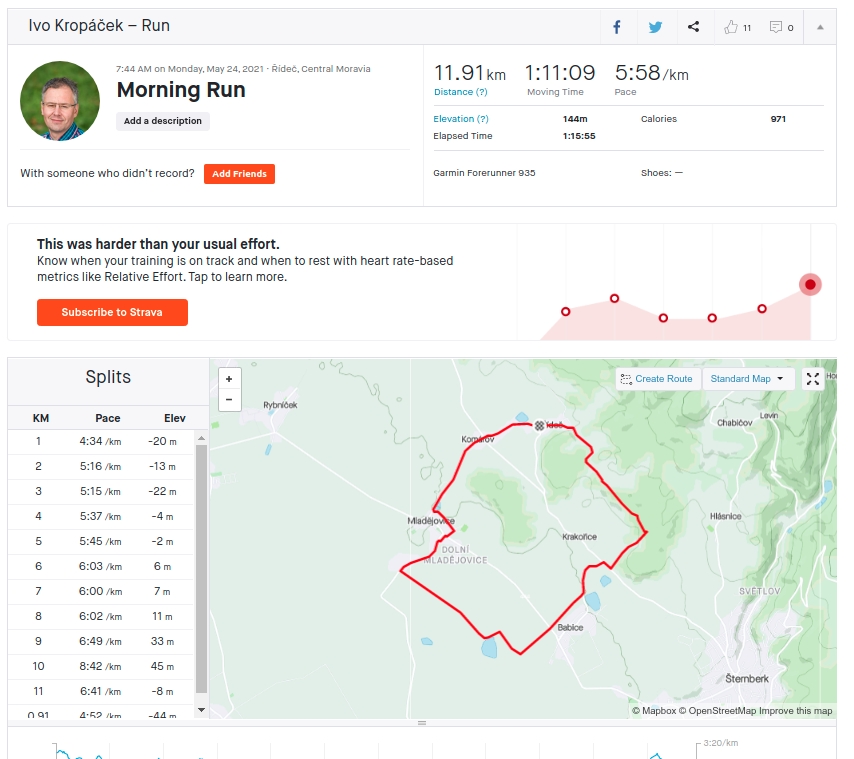Expand the map to fullscreen
The width and height of the screenshot is (854, 759).
[813, 379]
